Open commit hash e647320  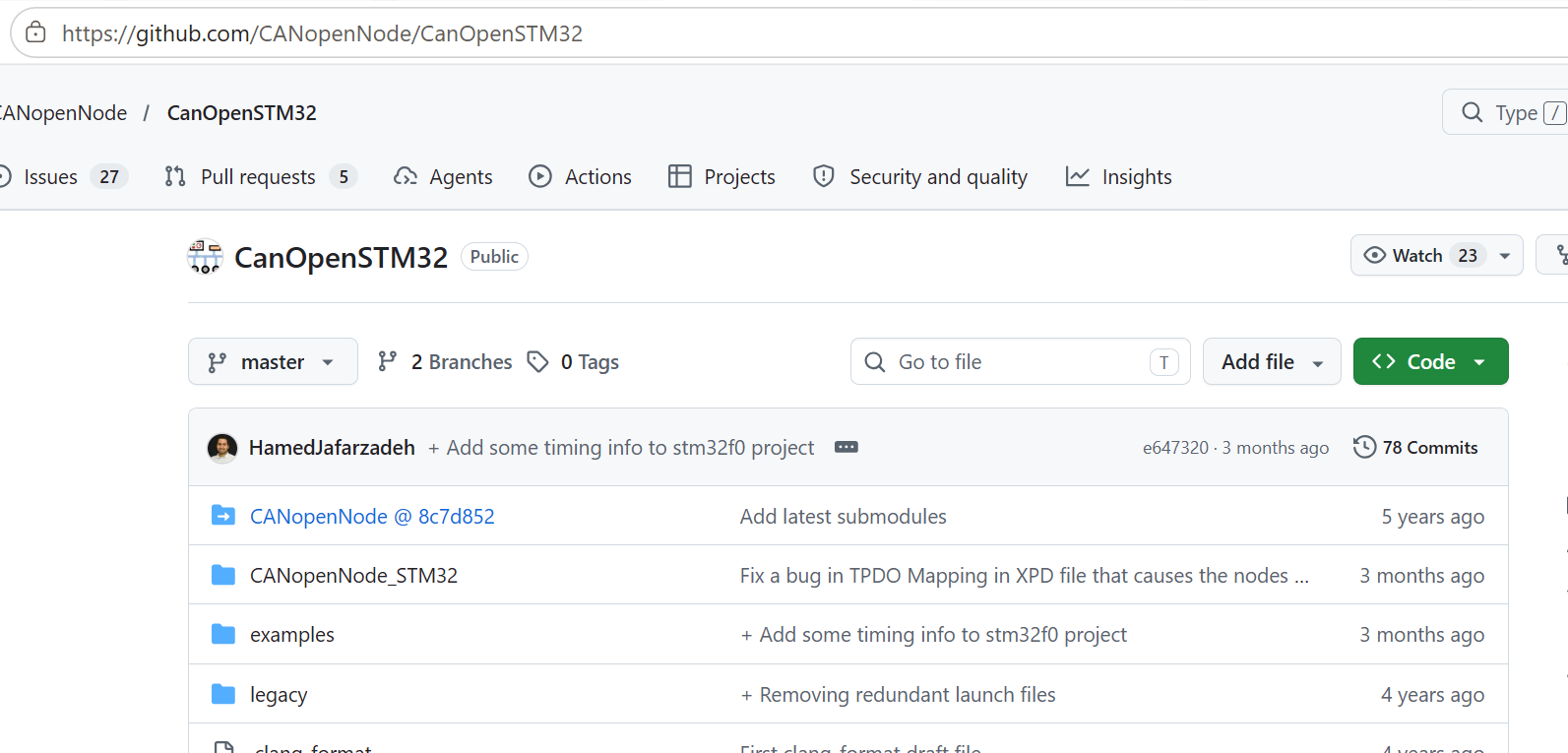pyautogui.click(x=1175, y=448)
